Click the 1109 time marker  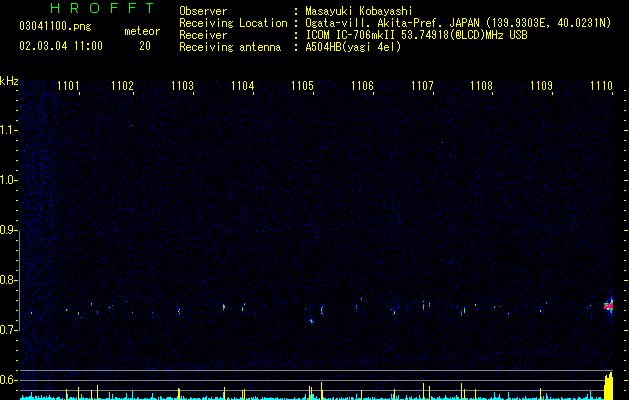541,86
